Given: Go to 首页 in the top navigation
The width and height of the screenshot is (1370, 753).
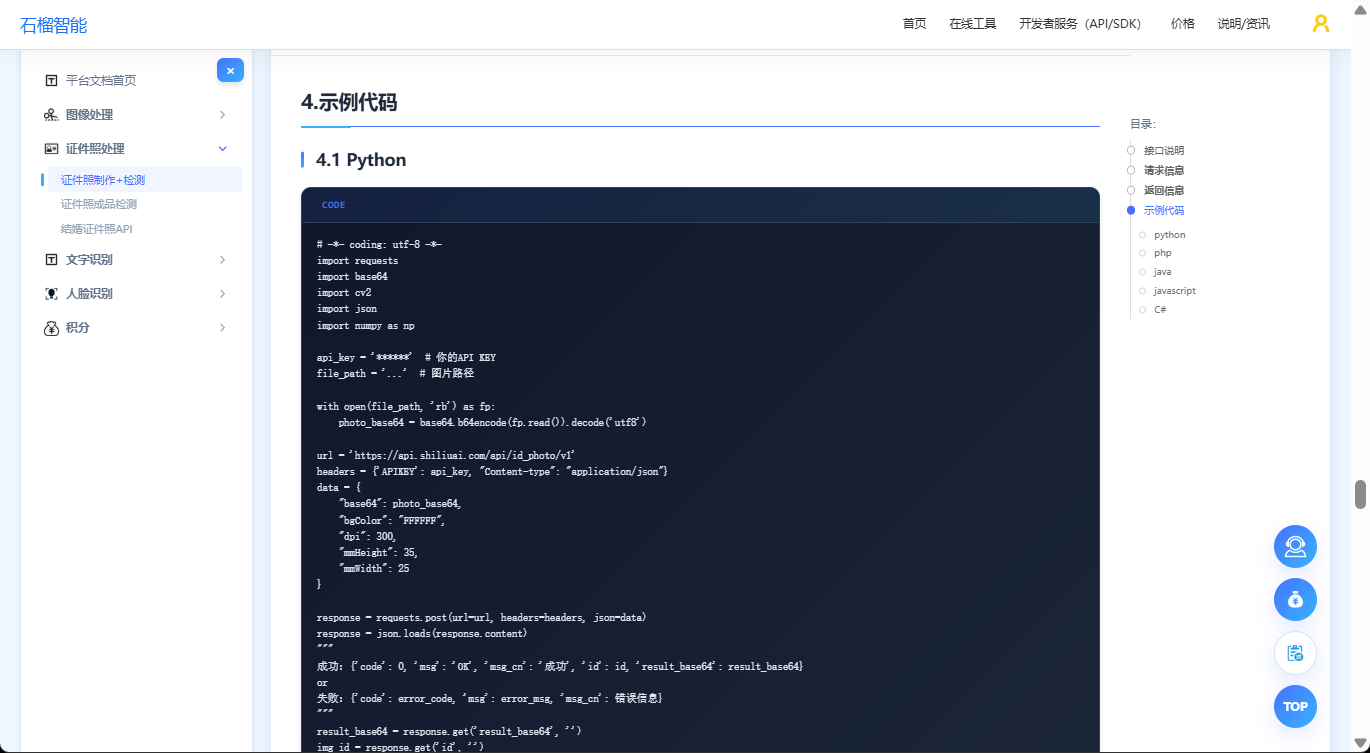Looking at the screenshot, I should pyautogui.click(x=914, y=24).
